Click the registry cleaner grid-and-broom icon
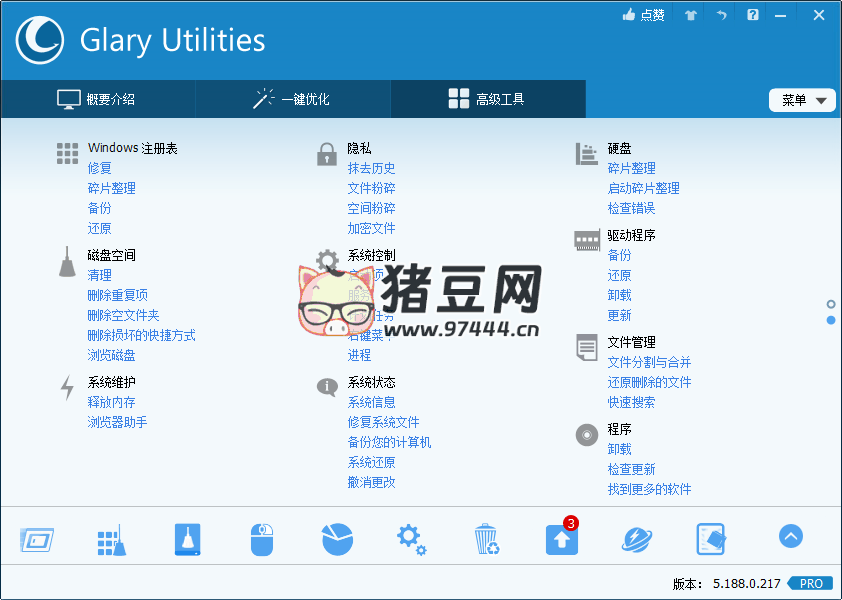Viewport: 842px width, 600px height. 110,540
